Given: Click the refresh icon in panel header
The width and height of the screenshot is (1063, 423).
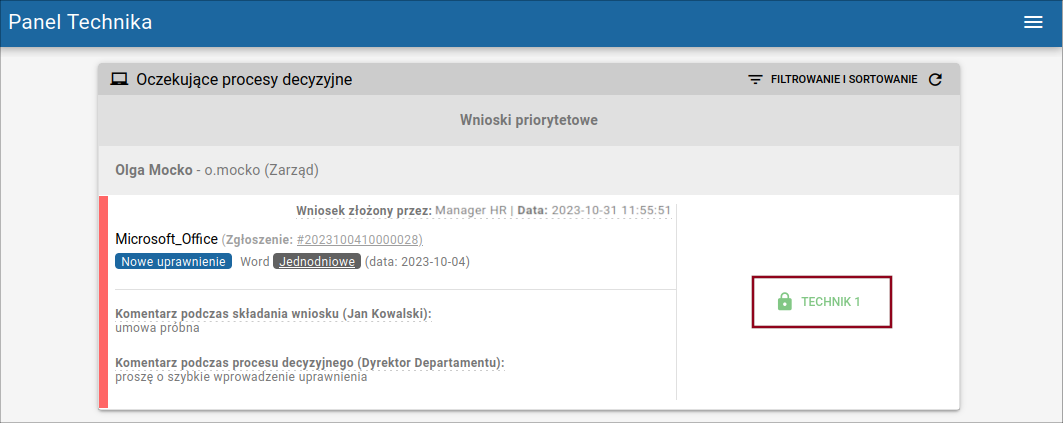Looking at the screenshot, I should [x=935, y=79].
